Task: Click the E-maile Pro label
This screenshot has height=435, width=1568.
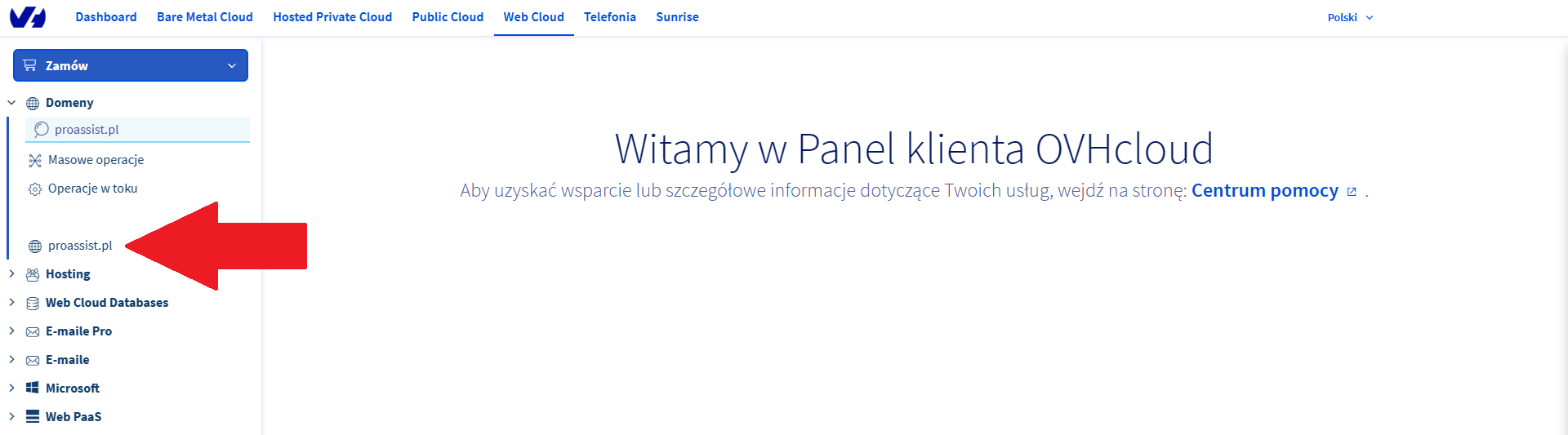Action: tap(78, 331)
